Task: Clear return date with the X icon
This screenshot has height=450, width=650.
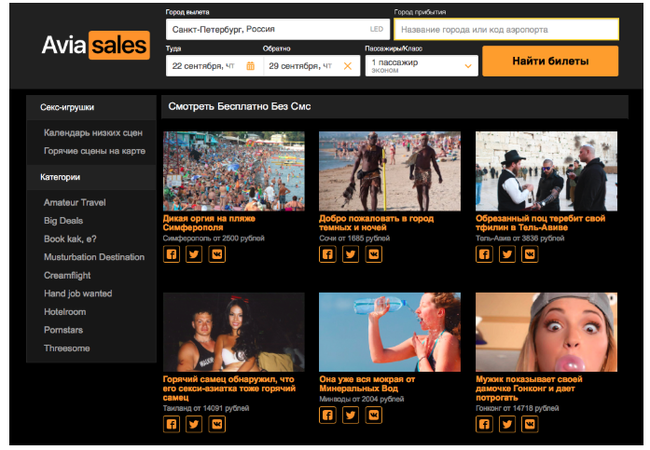Action: (347, 66)
